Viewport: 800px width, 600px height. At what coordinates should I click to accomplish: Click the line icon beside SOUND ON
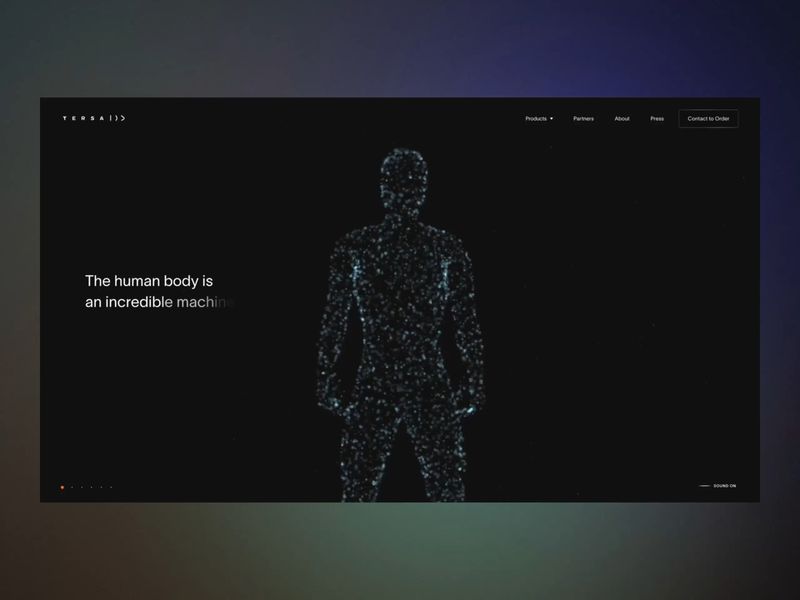(x=704, y=486)
